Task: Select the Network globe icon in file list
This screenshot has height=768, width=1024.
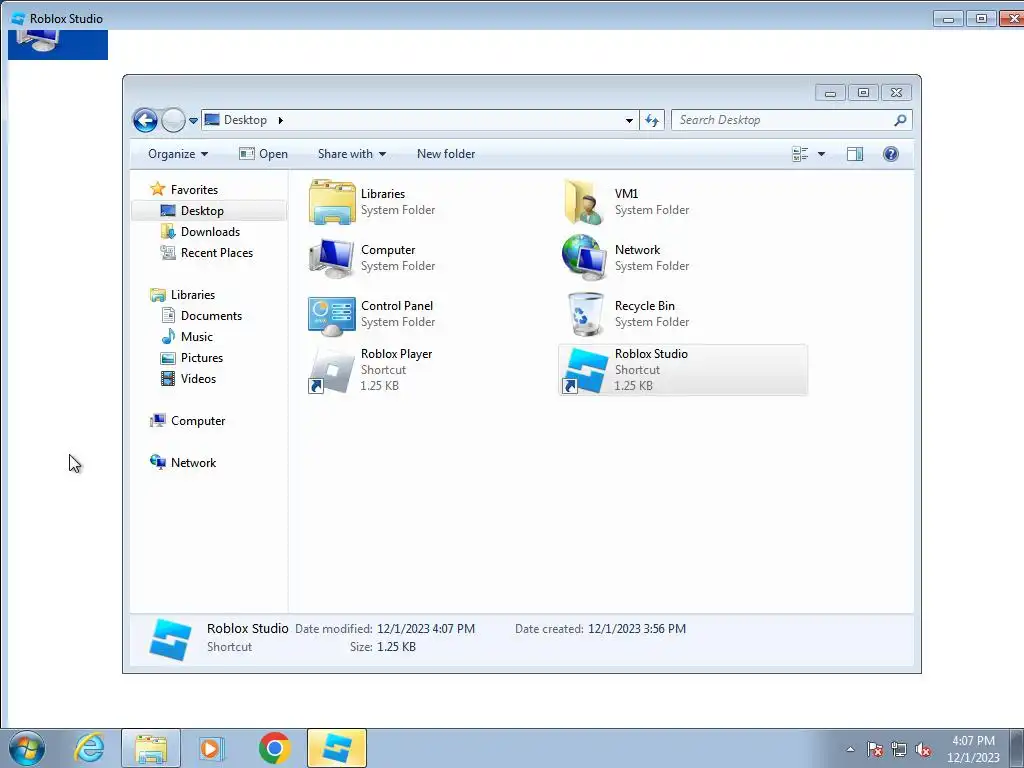Action: pyautogui.click(x=583, y=258)
